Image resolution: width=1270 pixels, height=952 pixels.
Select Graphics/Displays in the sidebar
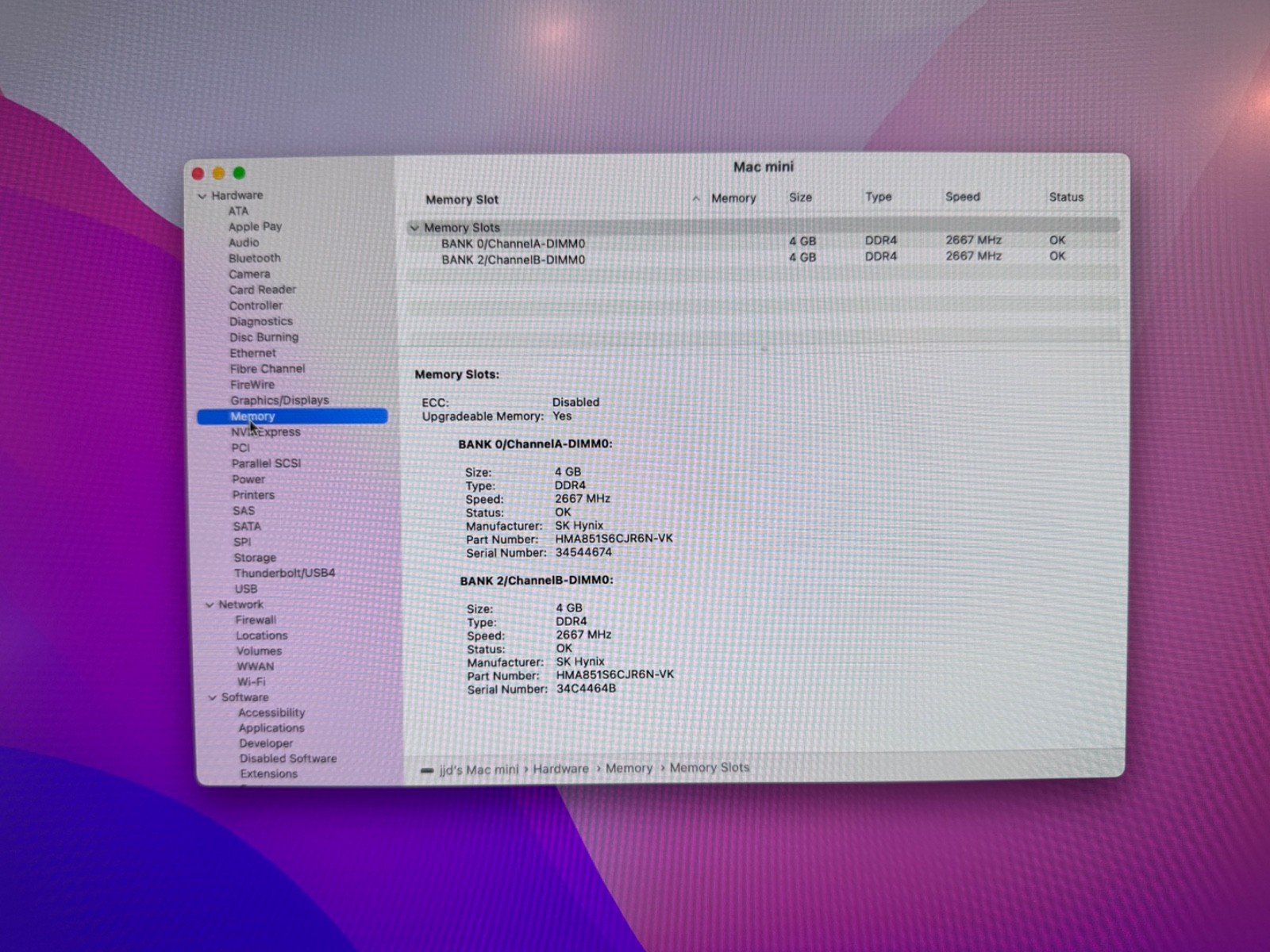tap(279, 401)
